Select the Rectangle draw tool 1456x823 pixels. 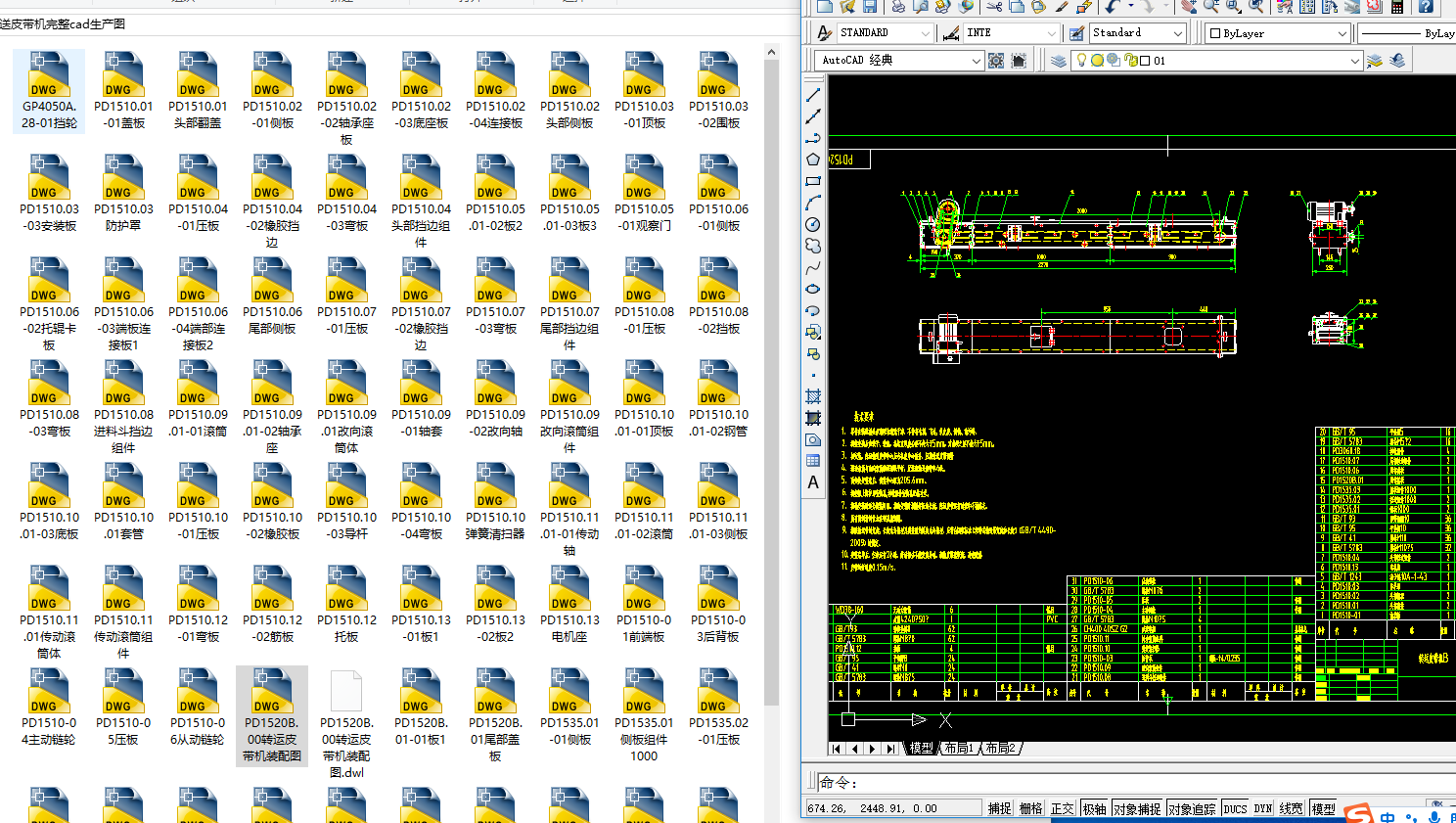click(x=813, y=181)
